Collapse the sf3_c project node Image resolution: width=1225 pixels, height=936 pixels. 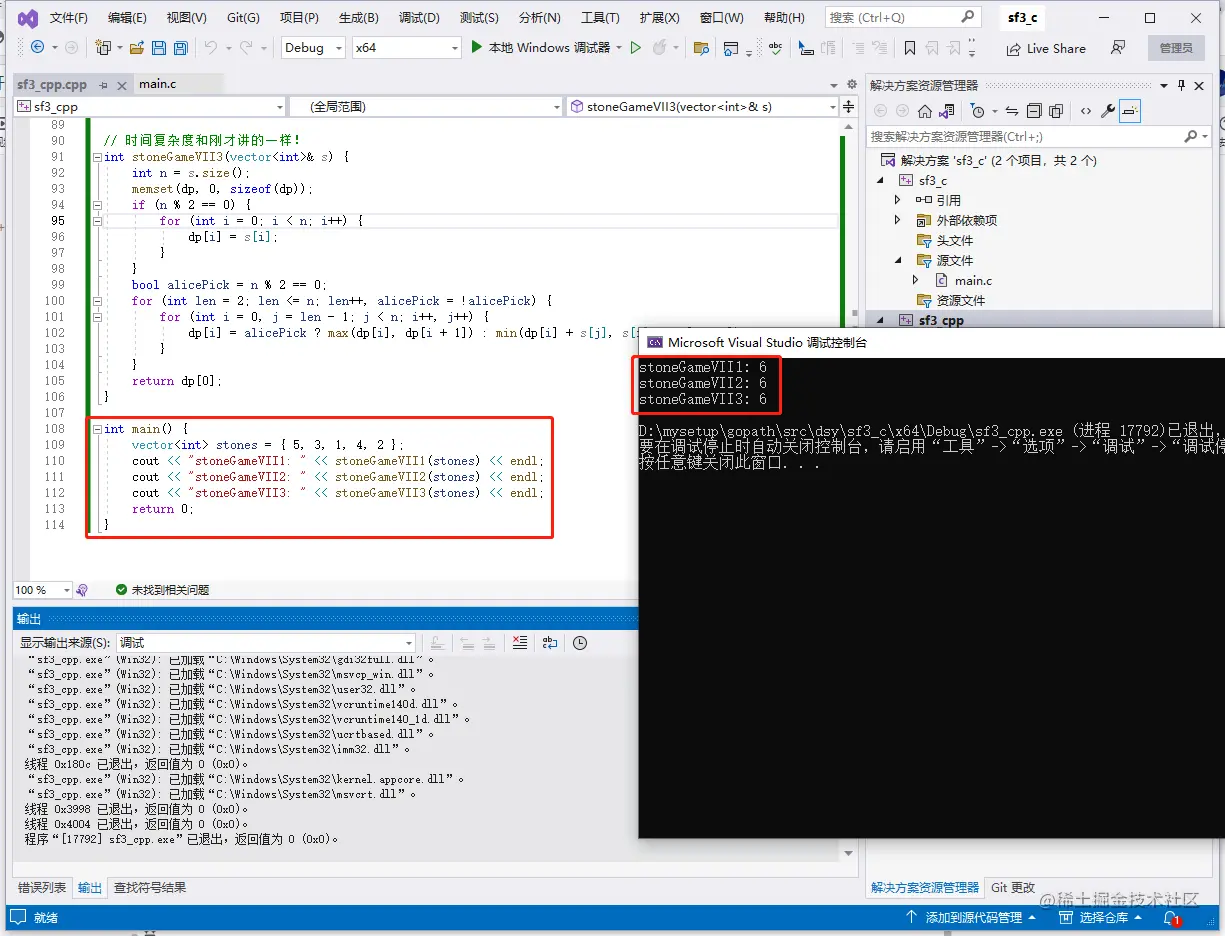click(x=881, y=180)
